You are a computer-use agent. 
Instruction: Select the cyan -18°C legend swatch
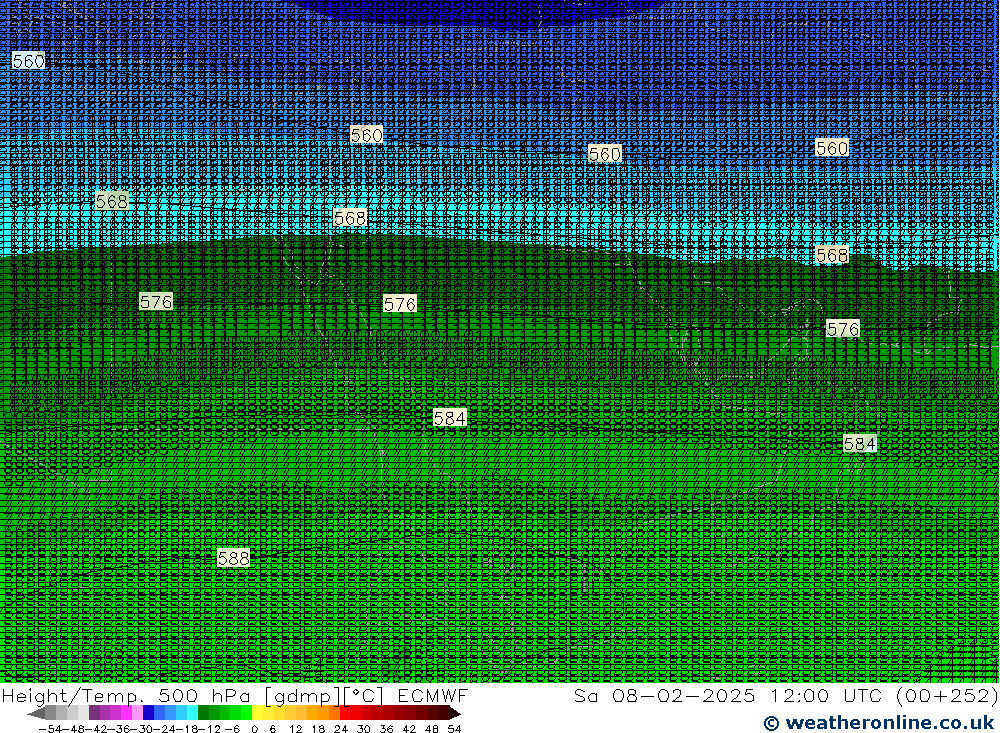click(x=192, y=713)
